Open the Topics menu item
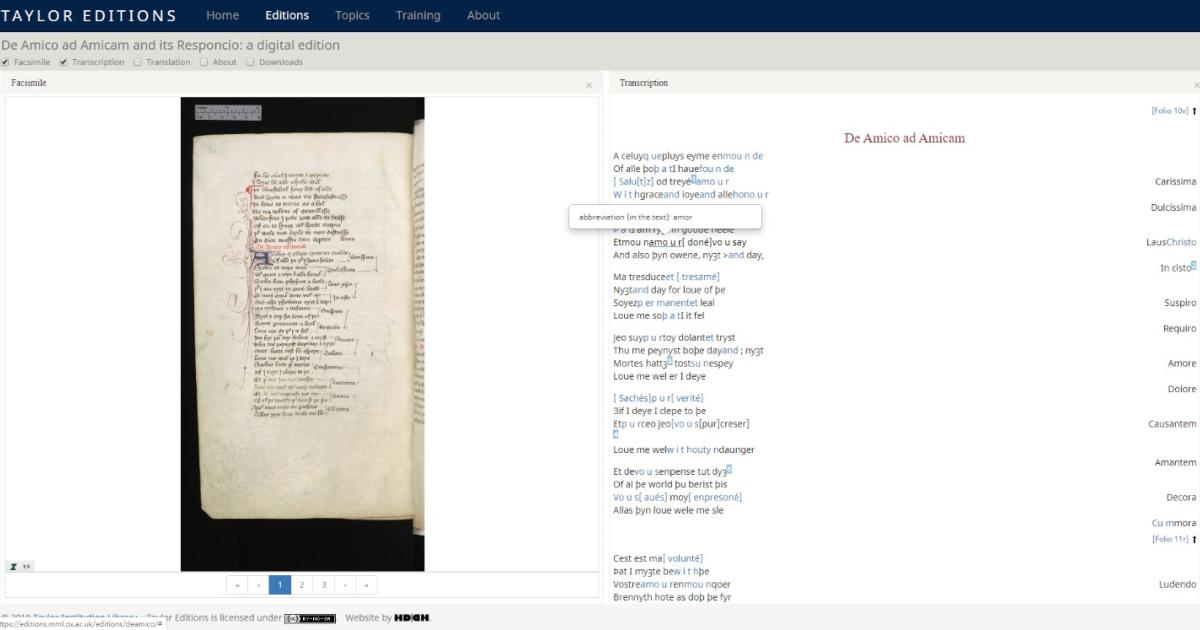1200x630 pixels. [x=352, y=15]
